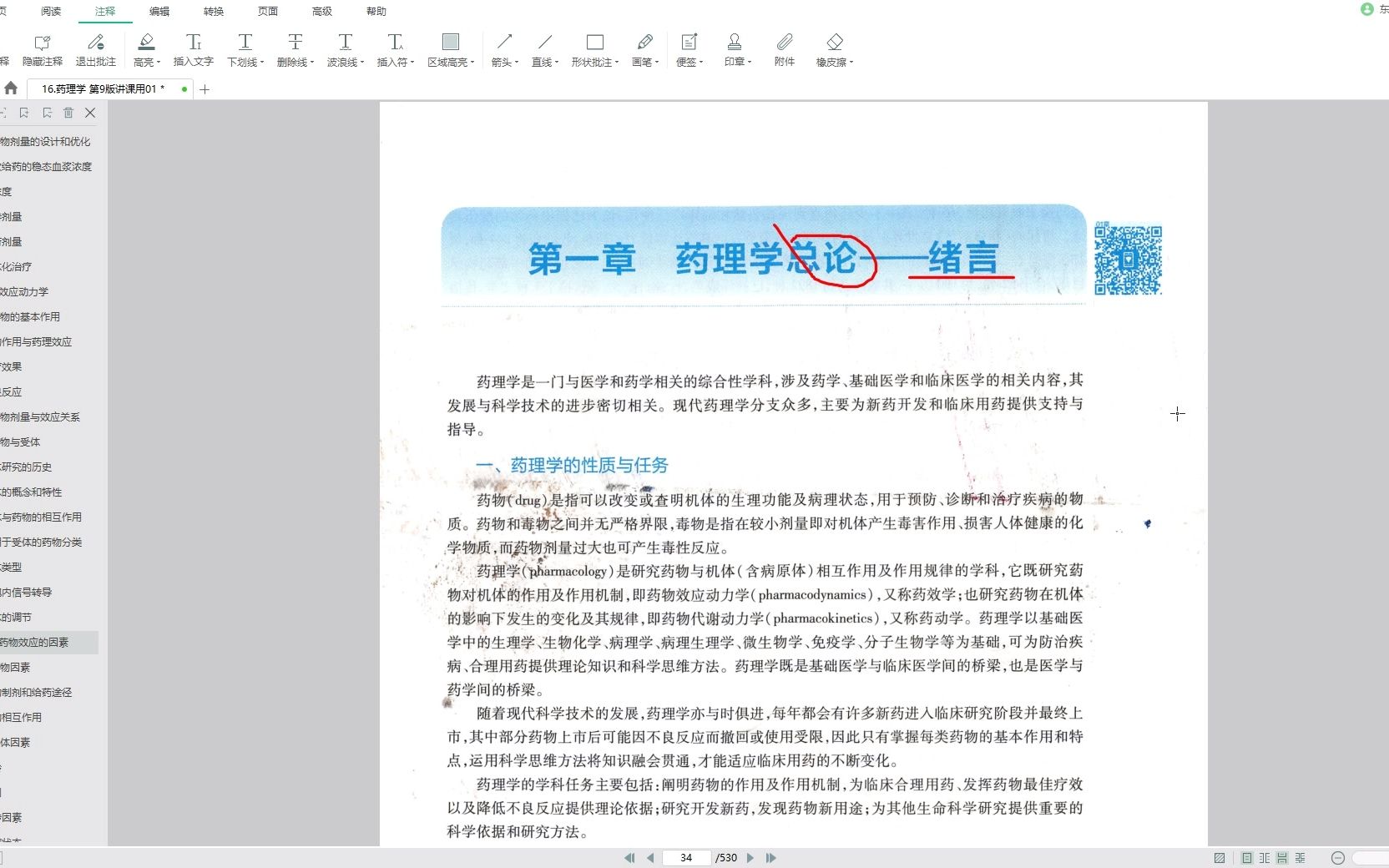Image resolution: width=1389 pixels, height=868 pixels.
Task: Open the dropdown arrow beside 波浪线
Action: coord(362,63)
